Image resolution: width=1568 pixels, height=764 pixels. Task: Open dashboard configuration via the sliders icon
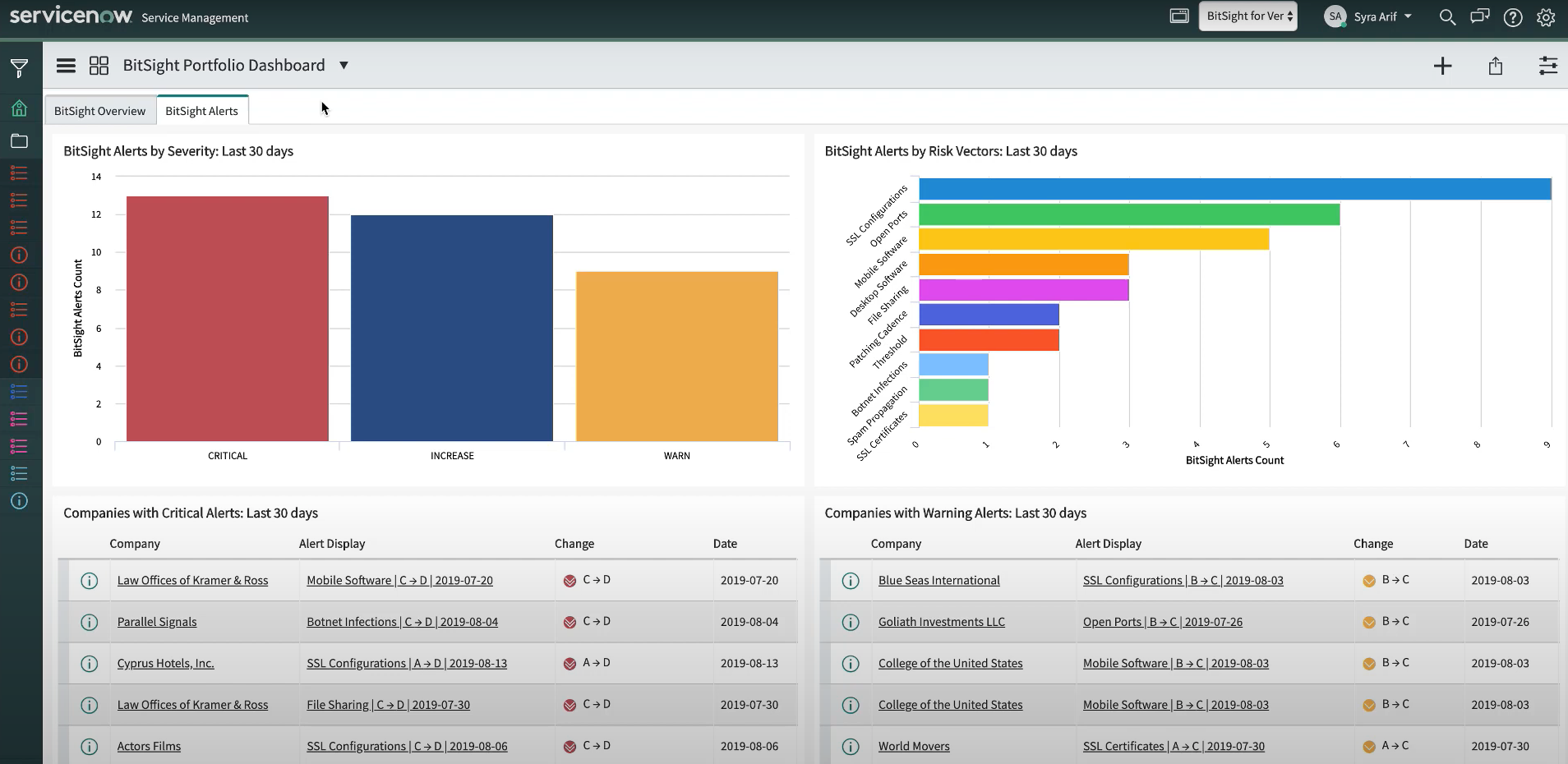(1548, 66)
